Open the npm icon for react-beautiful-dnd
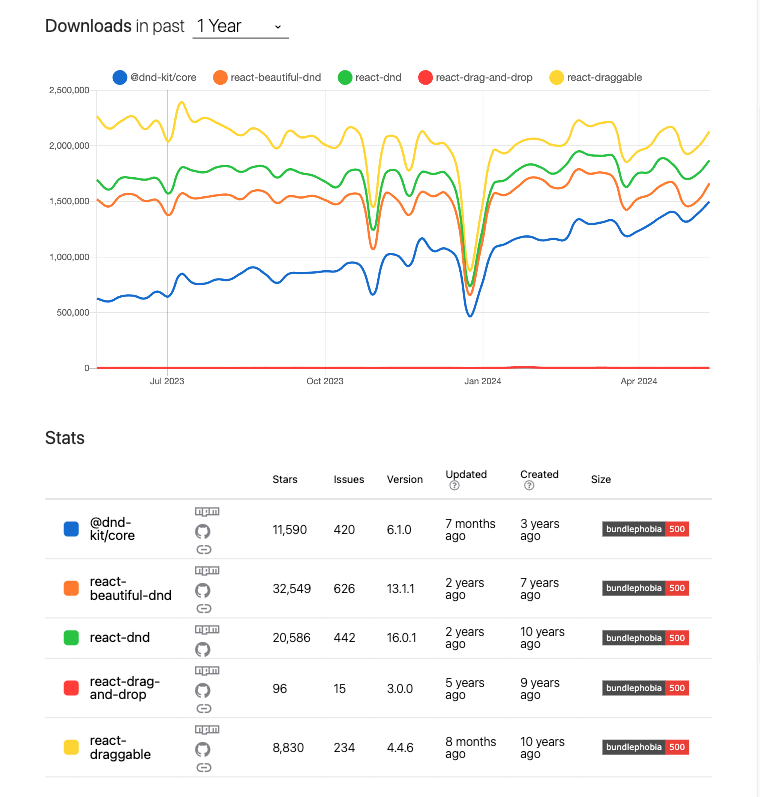Viewport: 760px width, 797px height. click(x=207, y=570)
